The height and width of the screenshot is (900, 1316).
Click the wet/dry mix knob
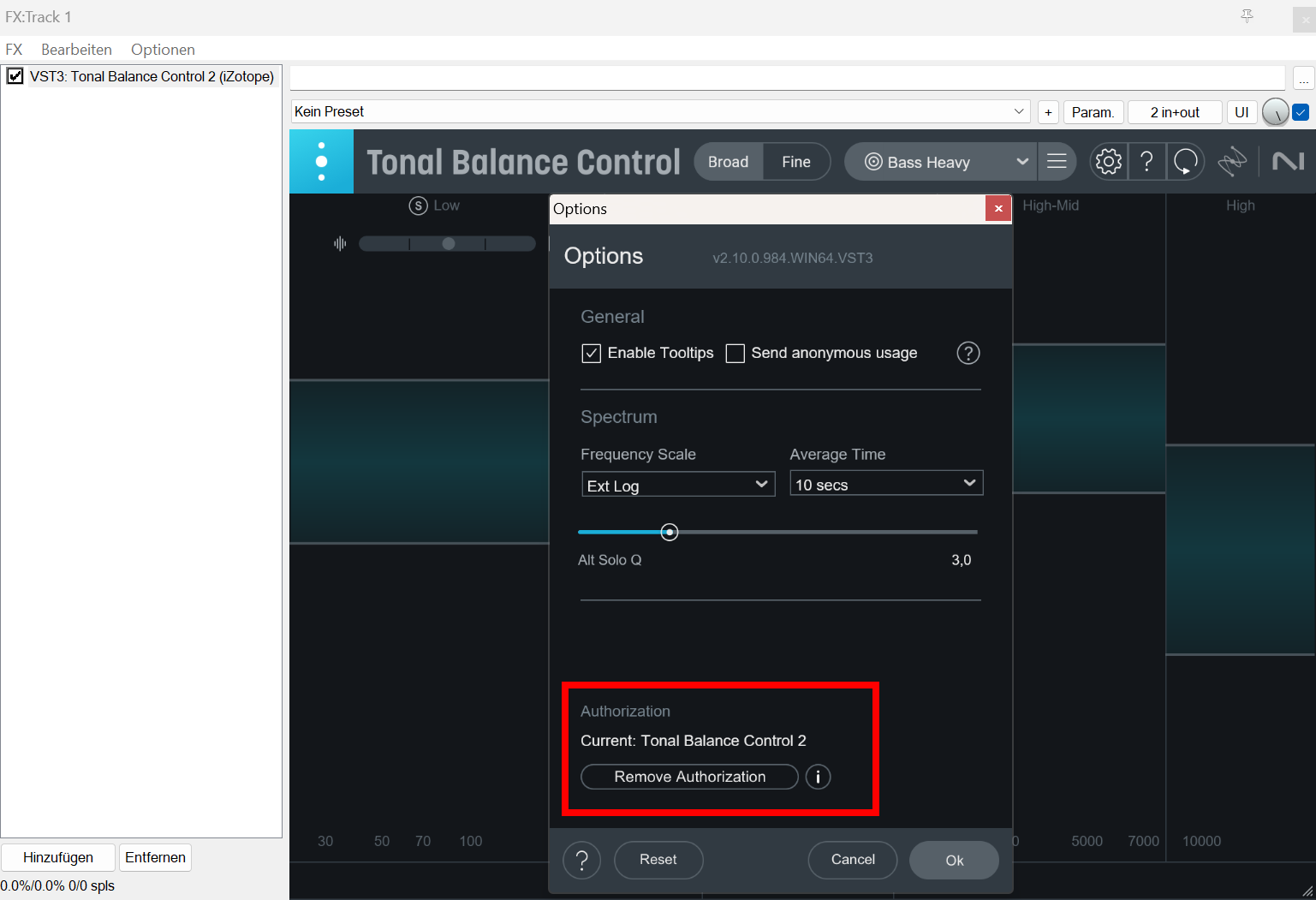(1275, 112)
